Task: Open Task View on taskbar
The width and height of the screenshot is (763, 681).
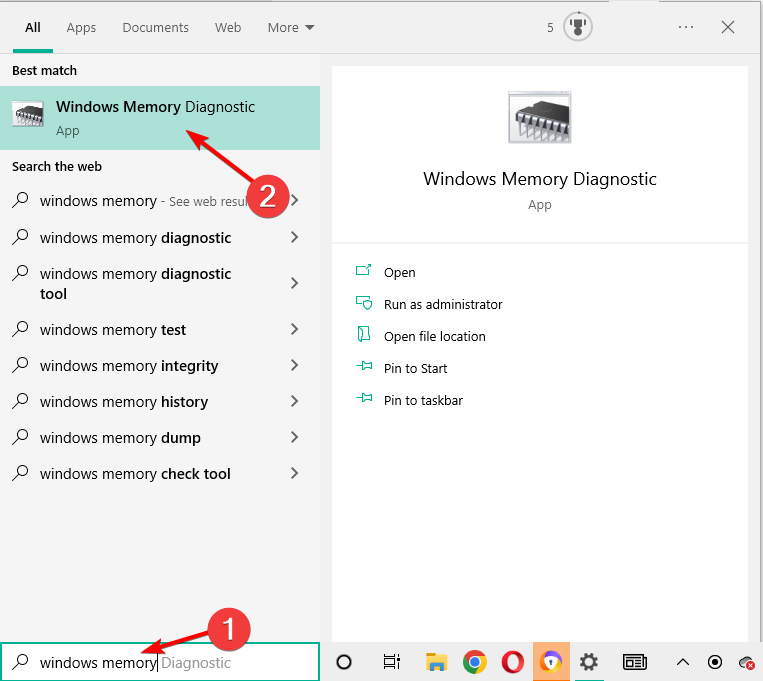Action: (x=392, y=662)
